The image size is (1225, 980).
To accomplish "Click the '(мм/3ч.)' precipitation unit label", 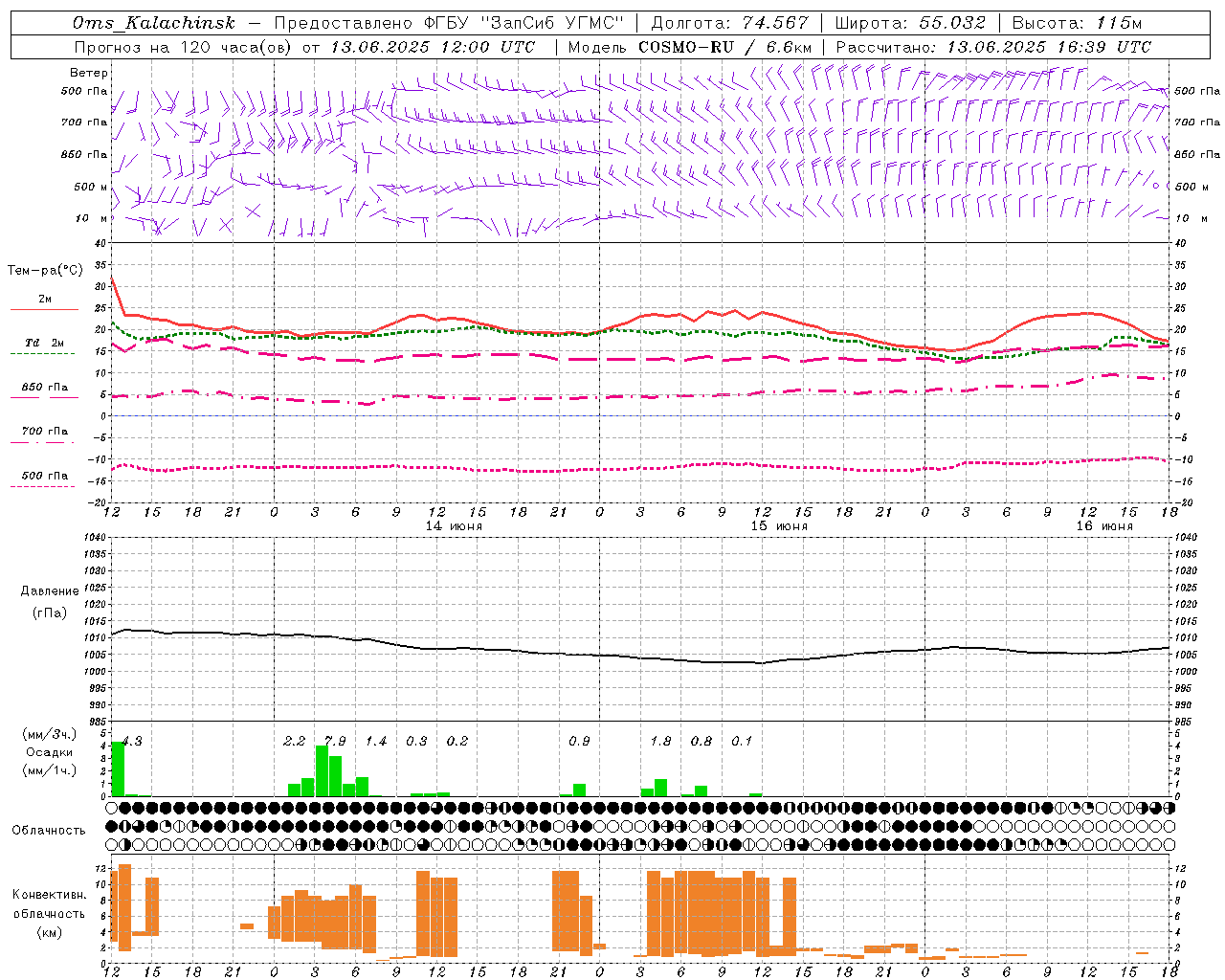I will pos(50,734).
